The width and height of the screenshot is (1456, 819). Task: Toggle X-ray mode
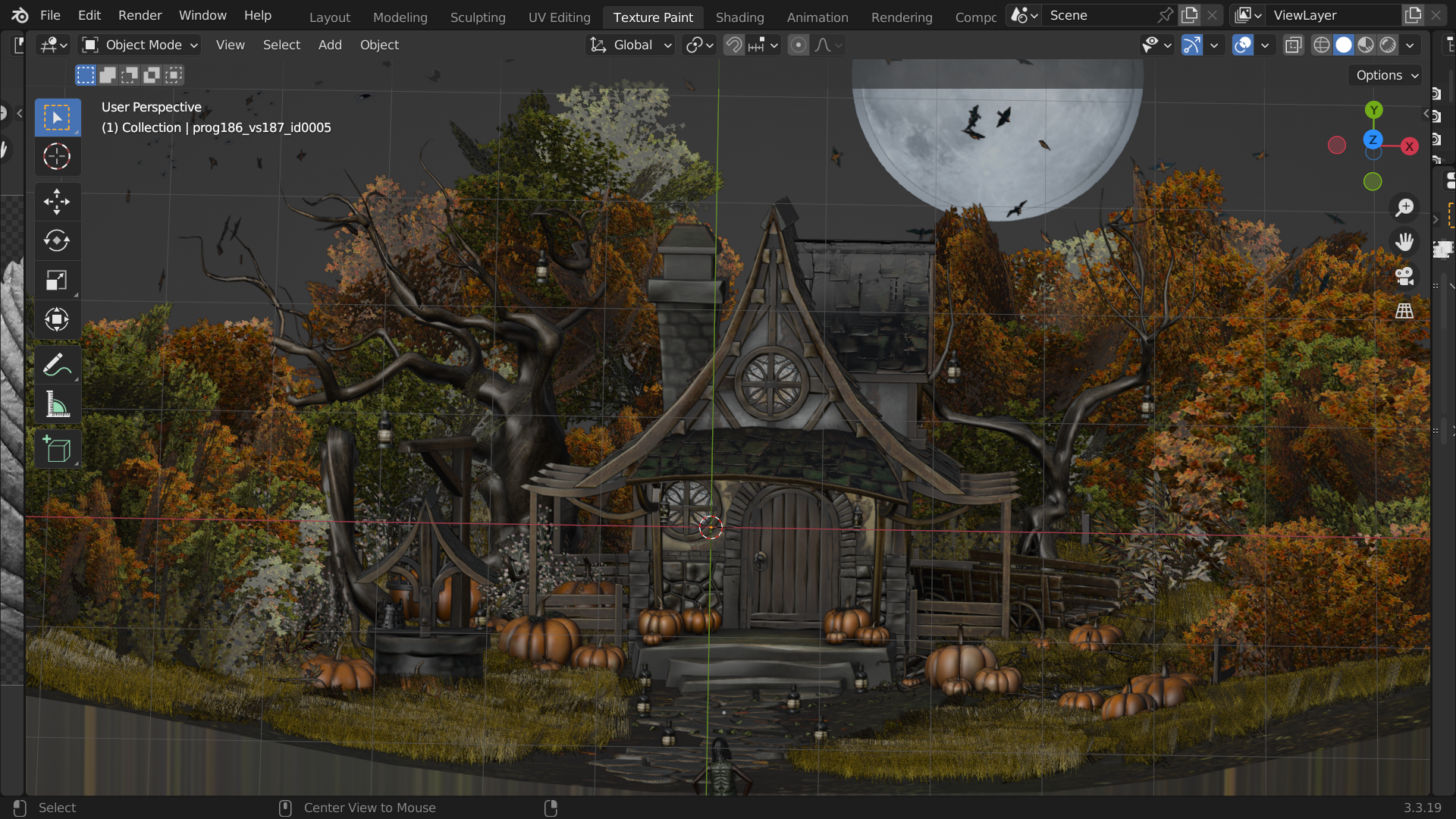click(1293, 45)
